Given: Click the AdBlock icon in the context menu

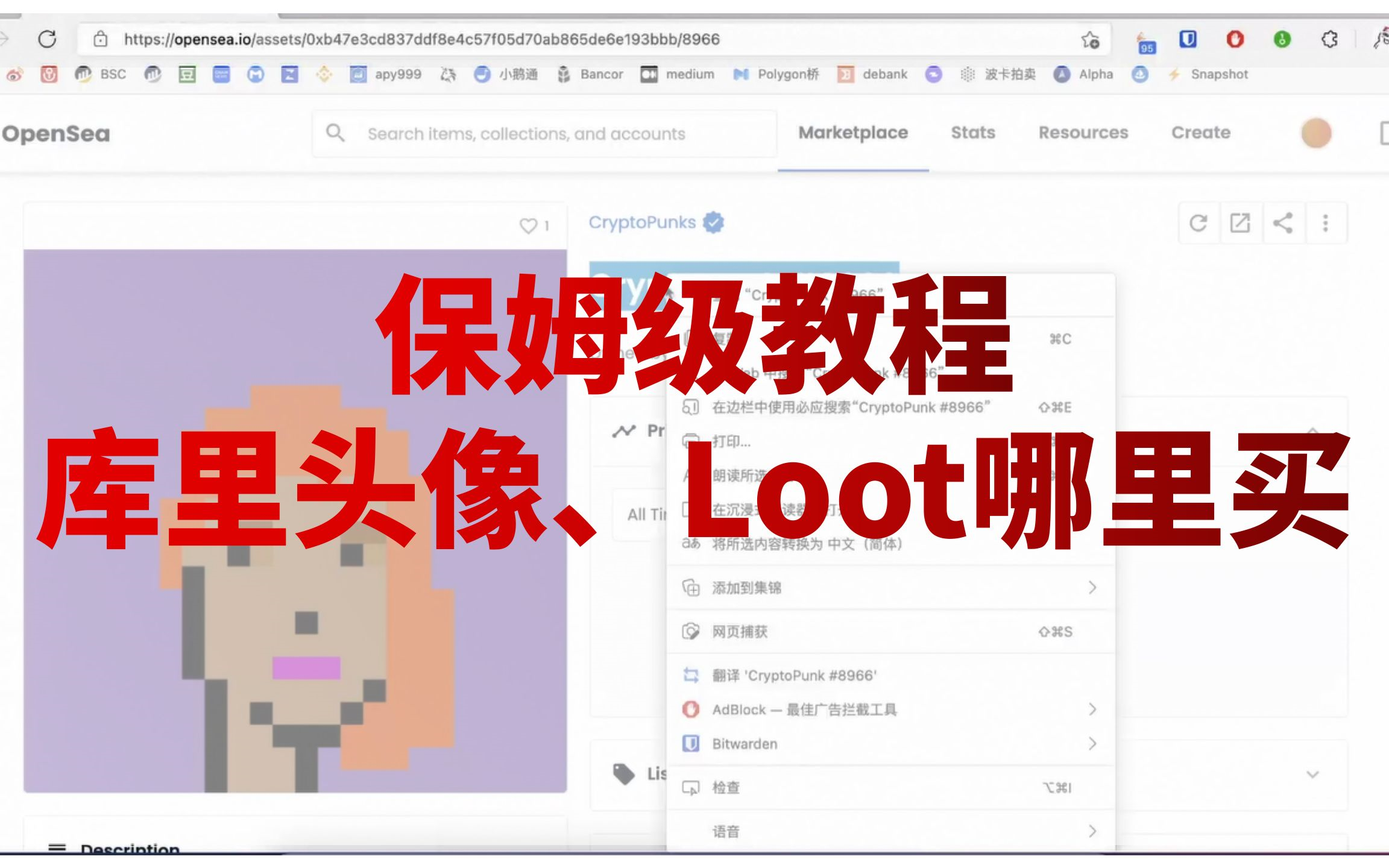Looking at the screenshot, I should 690,709.
